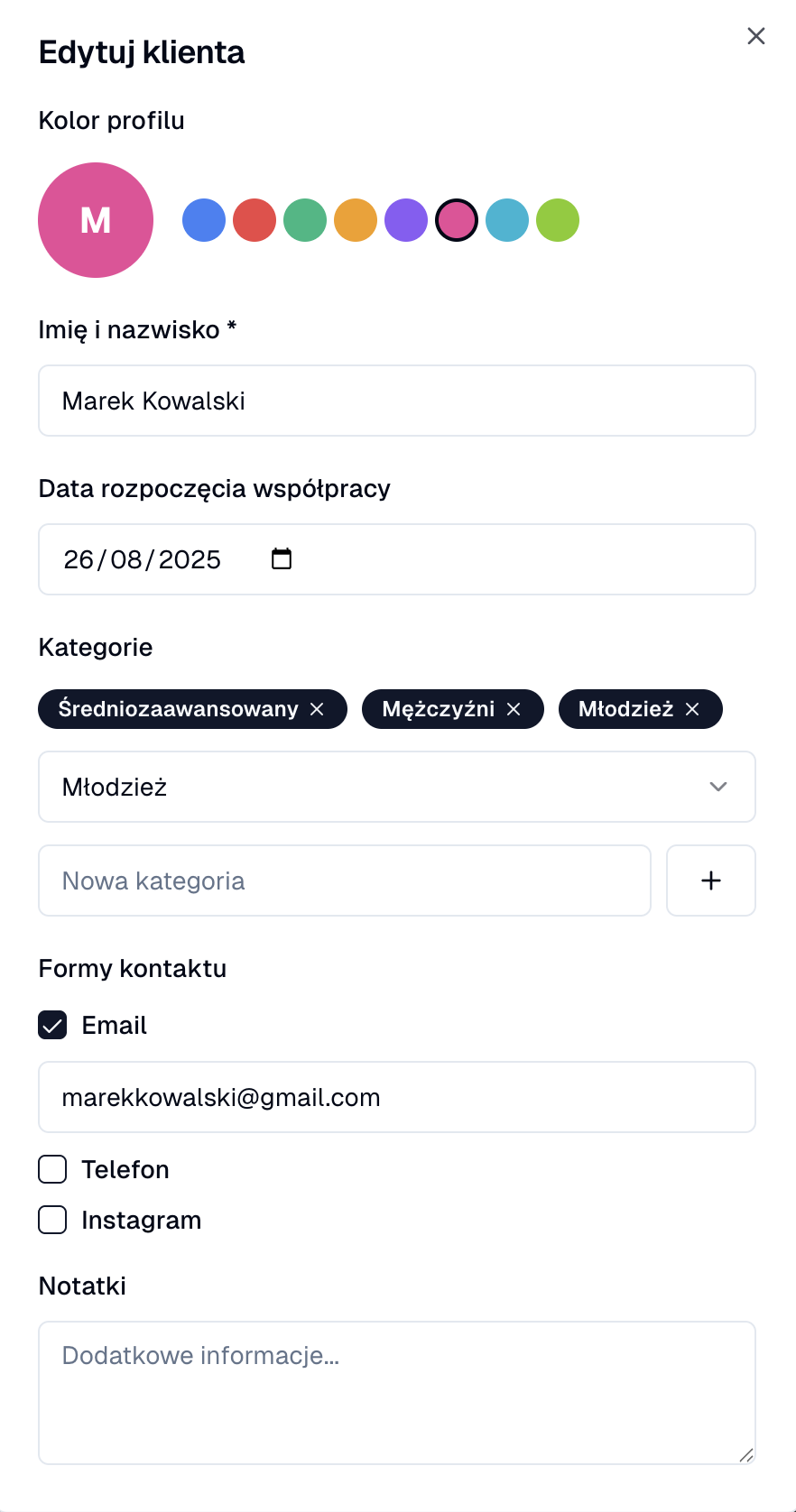Click inside the Nowa kategoria field
Screen dimensions: 796x1512
pyautogui.click(x=344, y=880)
